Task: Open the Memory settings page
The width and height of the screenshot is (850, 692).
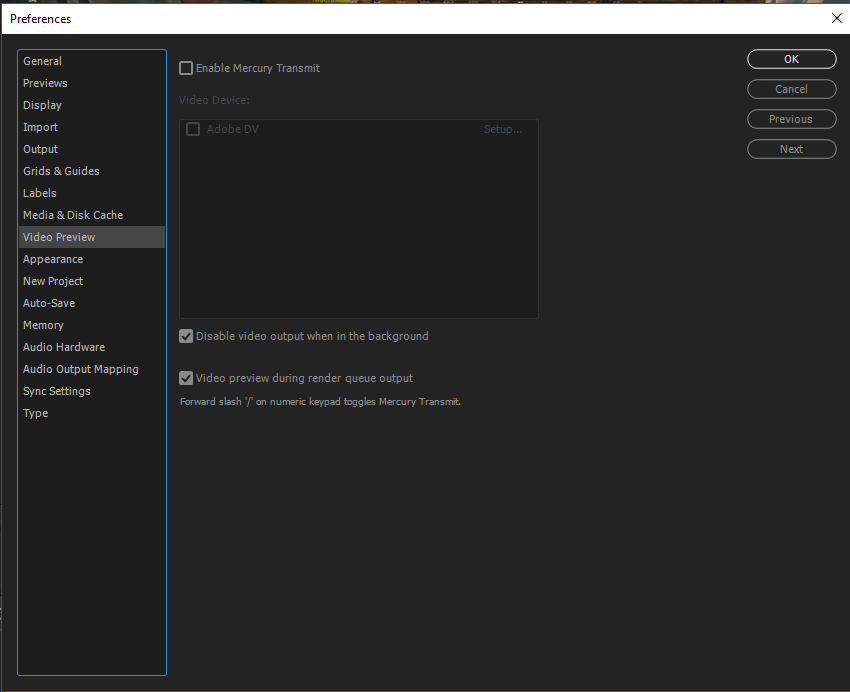Action: 43,325
